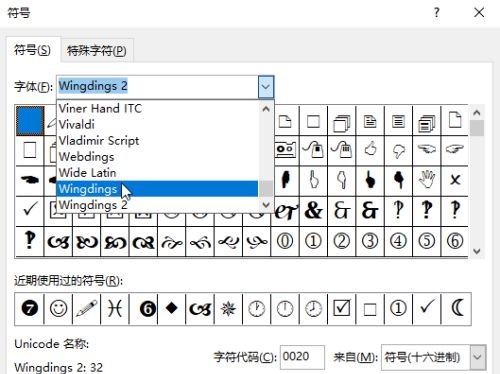This screenshot has height=374, width=500.
Task: Close the 符号 dialog
Action: (479, 13)
